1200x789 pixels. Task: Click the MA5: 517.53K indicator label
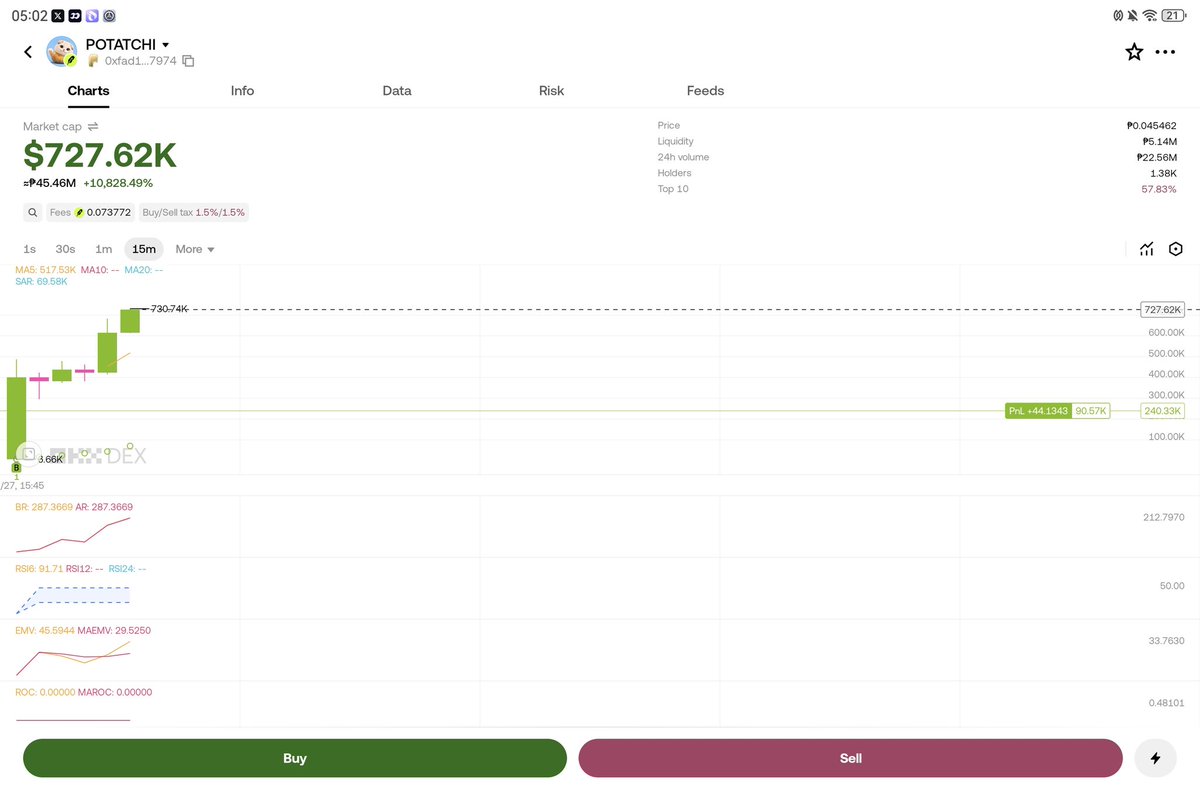[x=46, y=270]
